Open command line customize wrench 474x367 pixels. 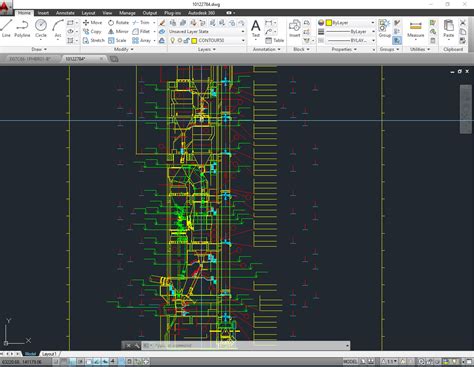(137, 346)
